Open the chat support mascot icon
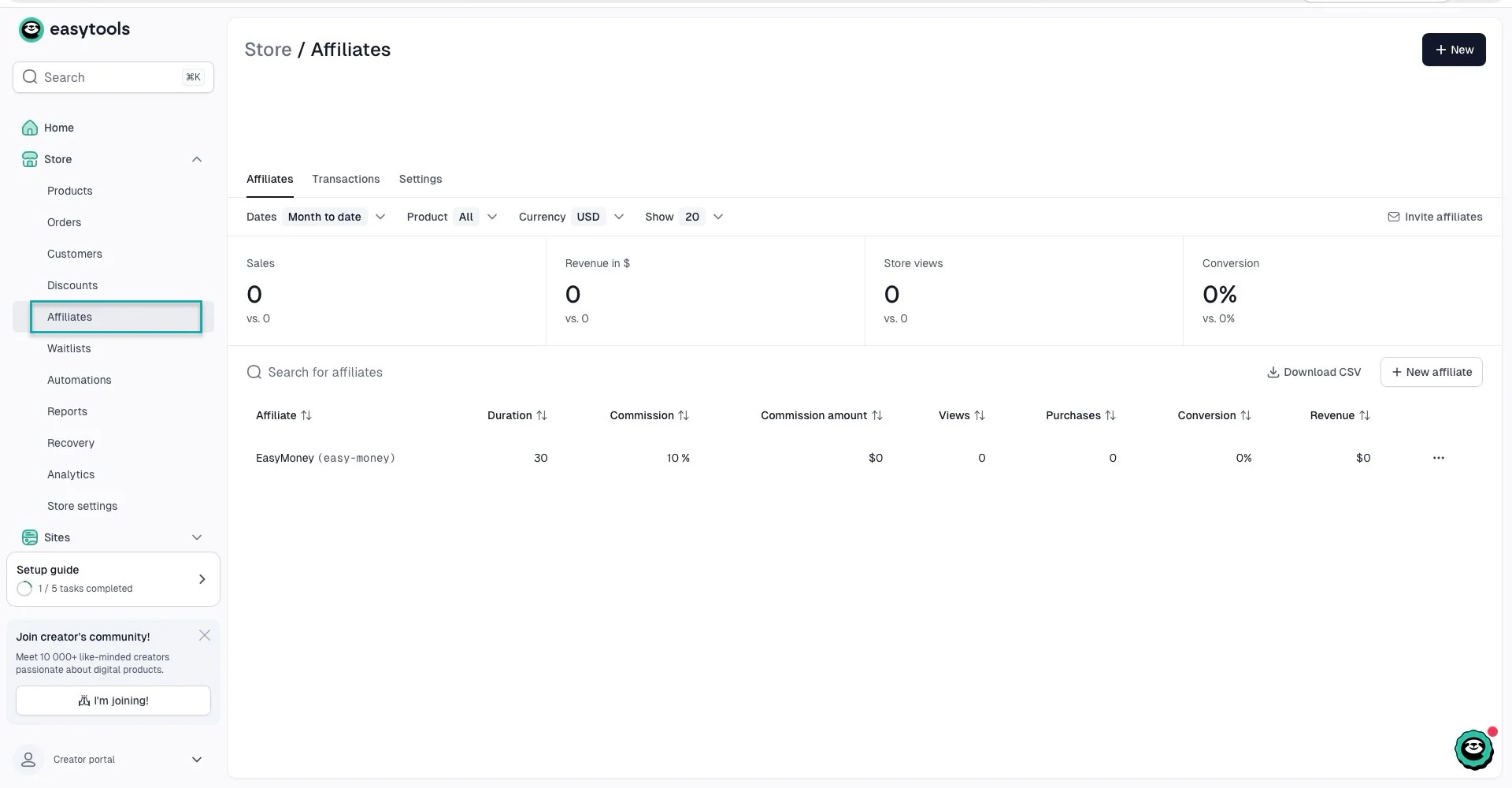 pos(1474,749)
